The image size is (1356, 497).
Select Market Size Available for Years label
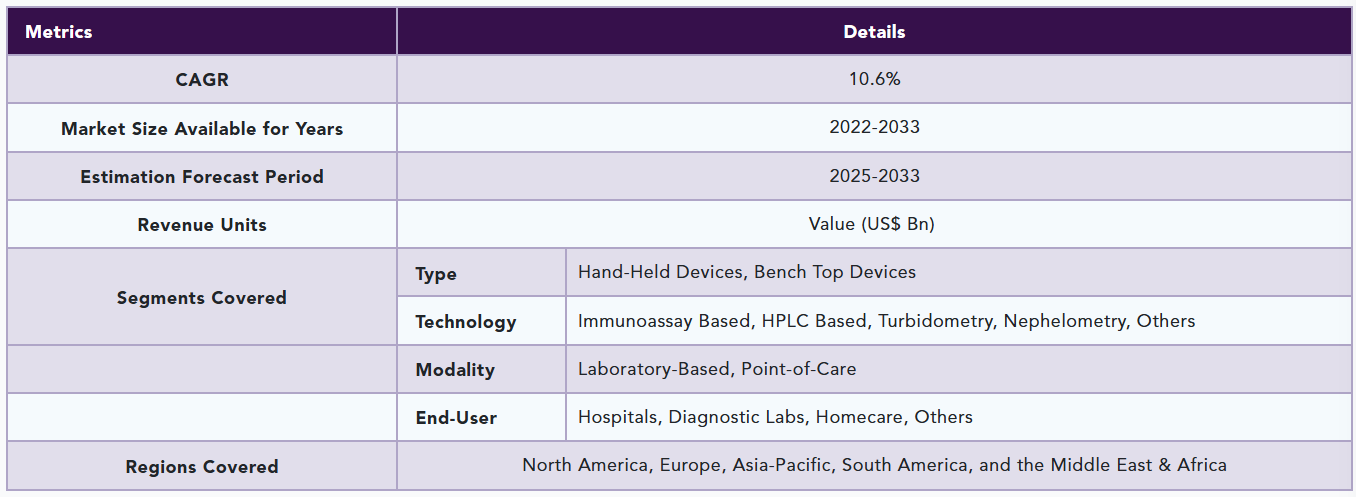point(202,128)
